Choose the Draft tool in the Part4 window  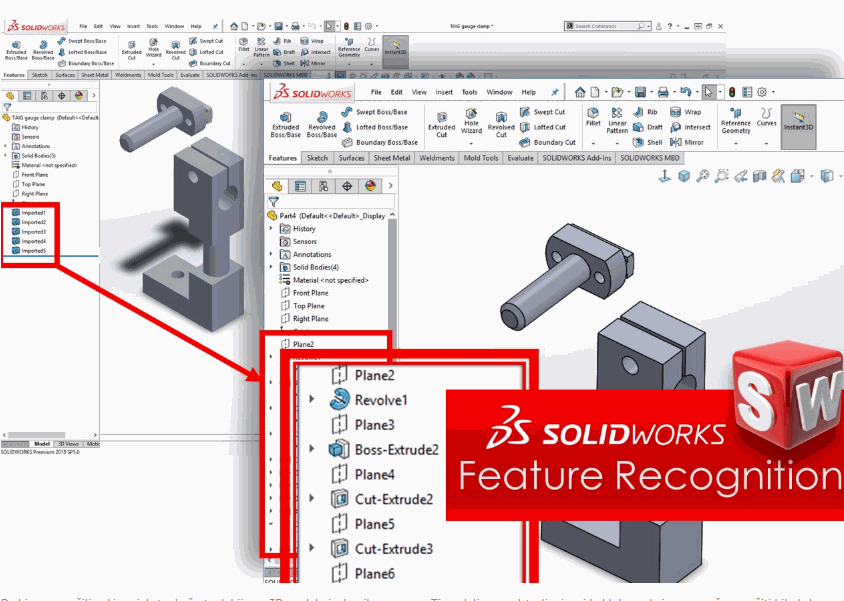click(648, 127)
